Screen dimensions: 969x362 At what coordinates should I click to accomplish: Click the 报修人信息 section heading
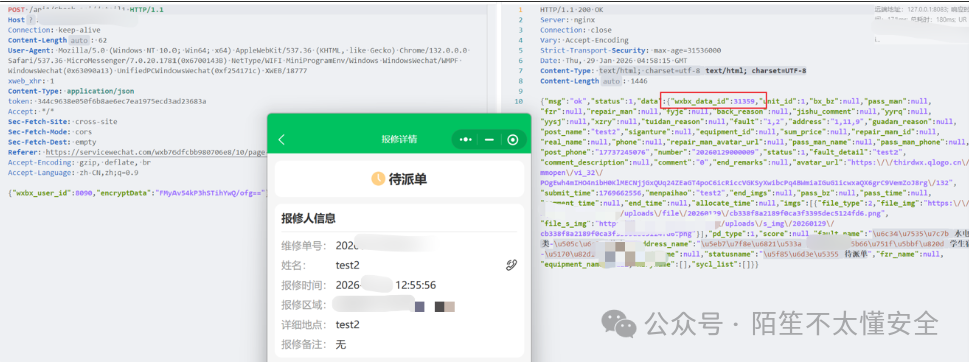(x=308, y=219)
